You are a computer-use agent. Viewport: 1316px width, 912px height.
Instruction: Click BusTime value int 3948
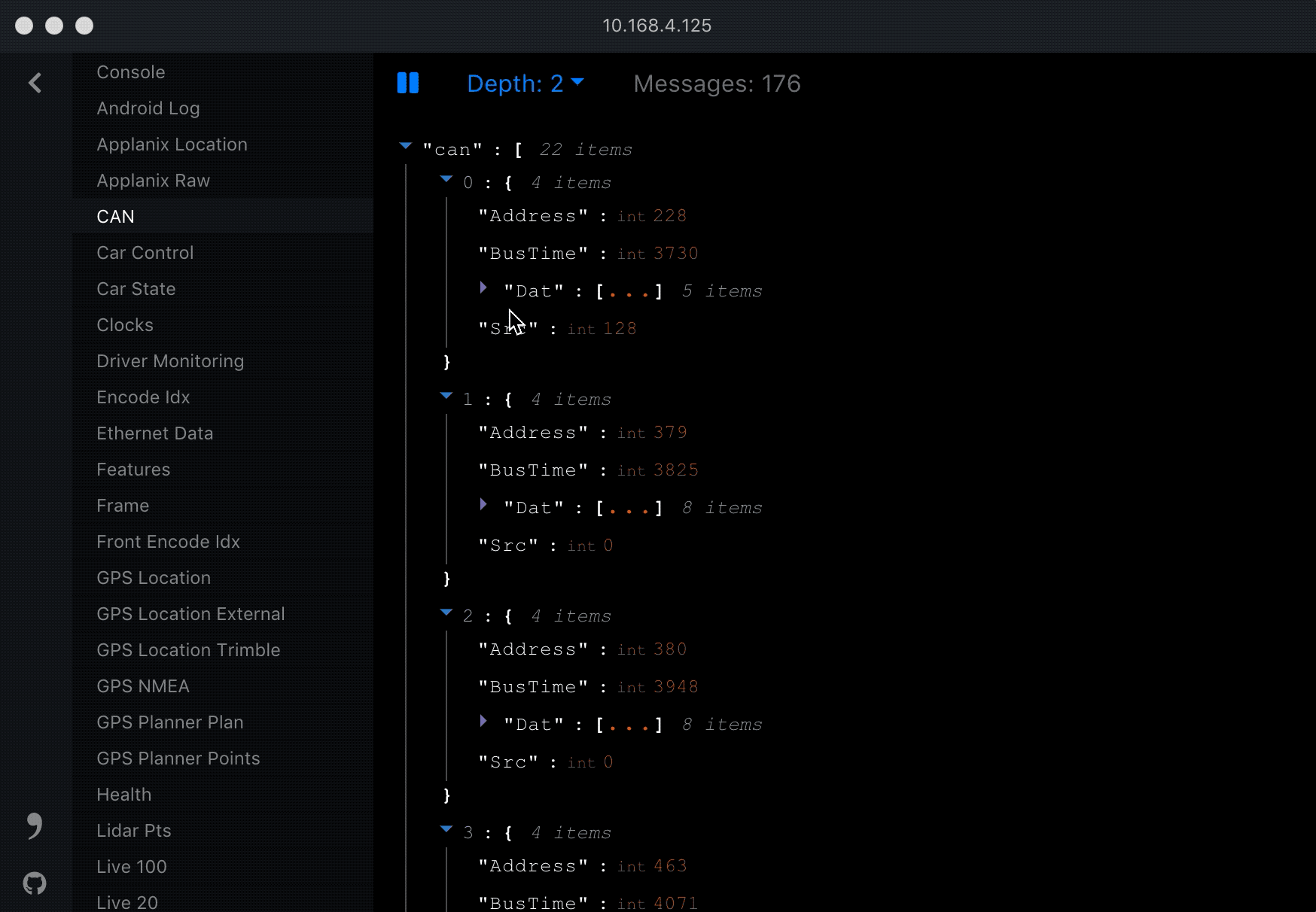tap(658, 687)
